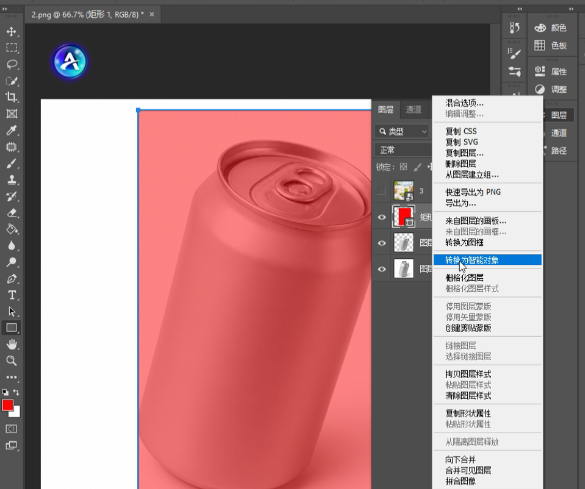Image resolution: width=585 pixels, height=489 pixels.
Task: Switch to the 通道 tab in layers panel
Action: point(413,109)
